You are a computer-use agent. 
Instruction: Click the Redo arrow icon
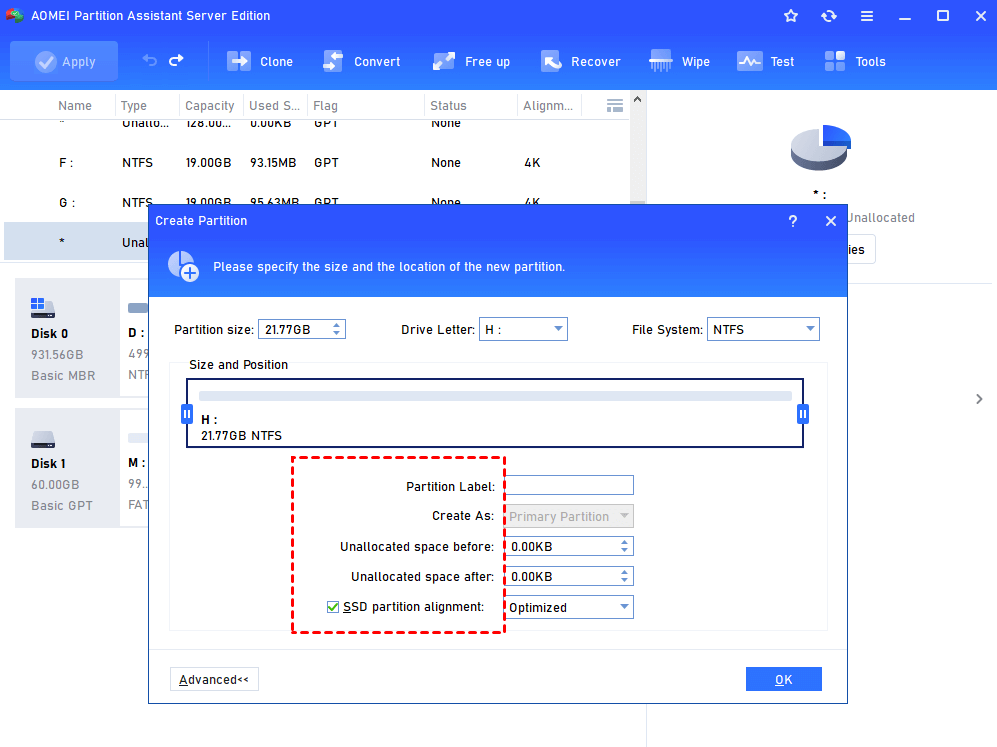176,60
